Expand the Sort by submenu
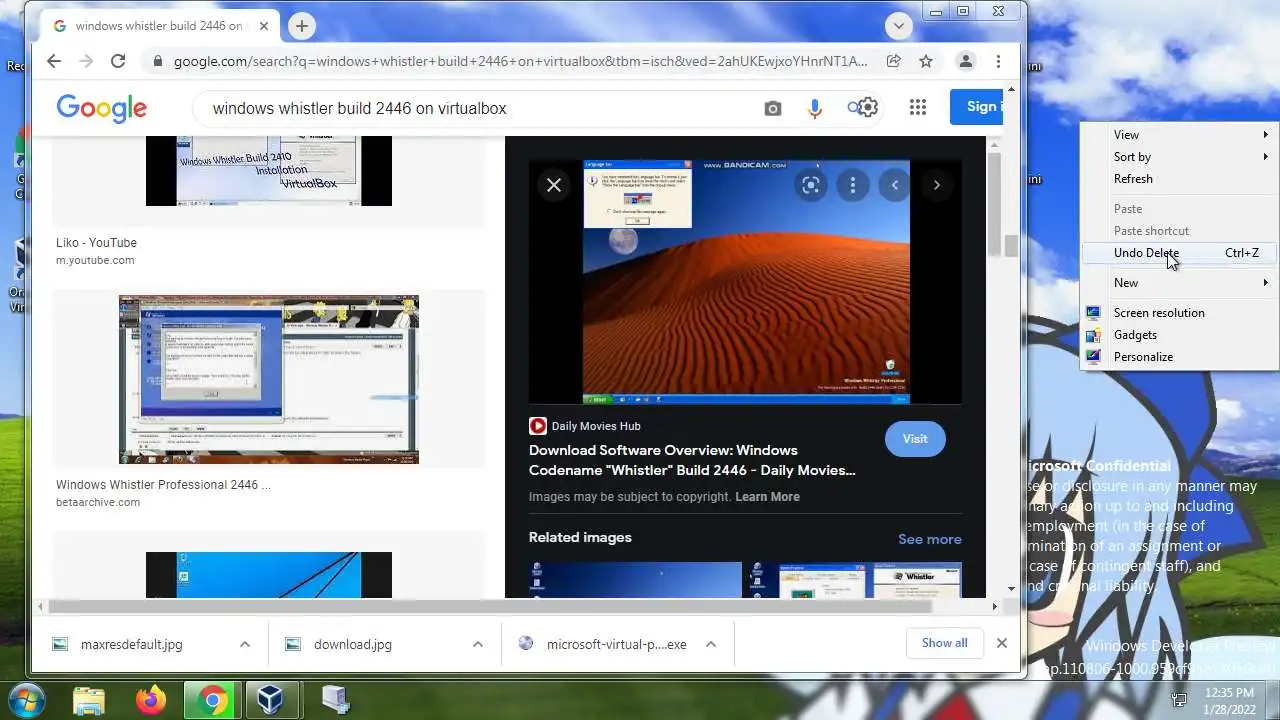This screenshot has height=720, width=1280. tap(1179, 157)
